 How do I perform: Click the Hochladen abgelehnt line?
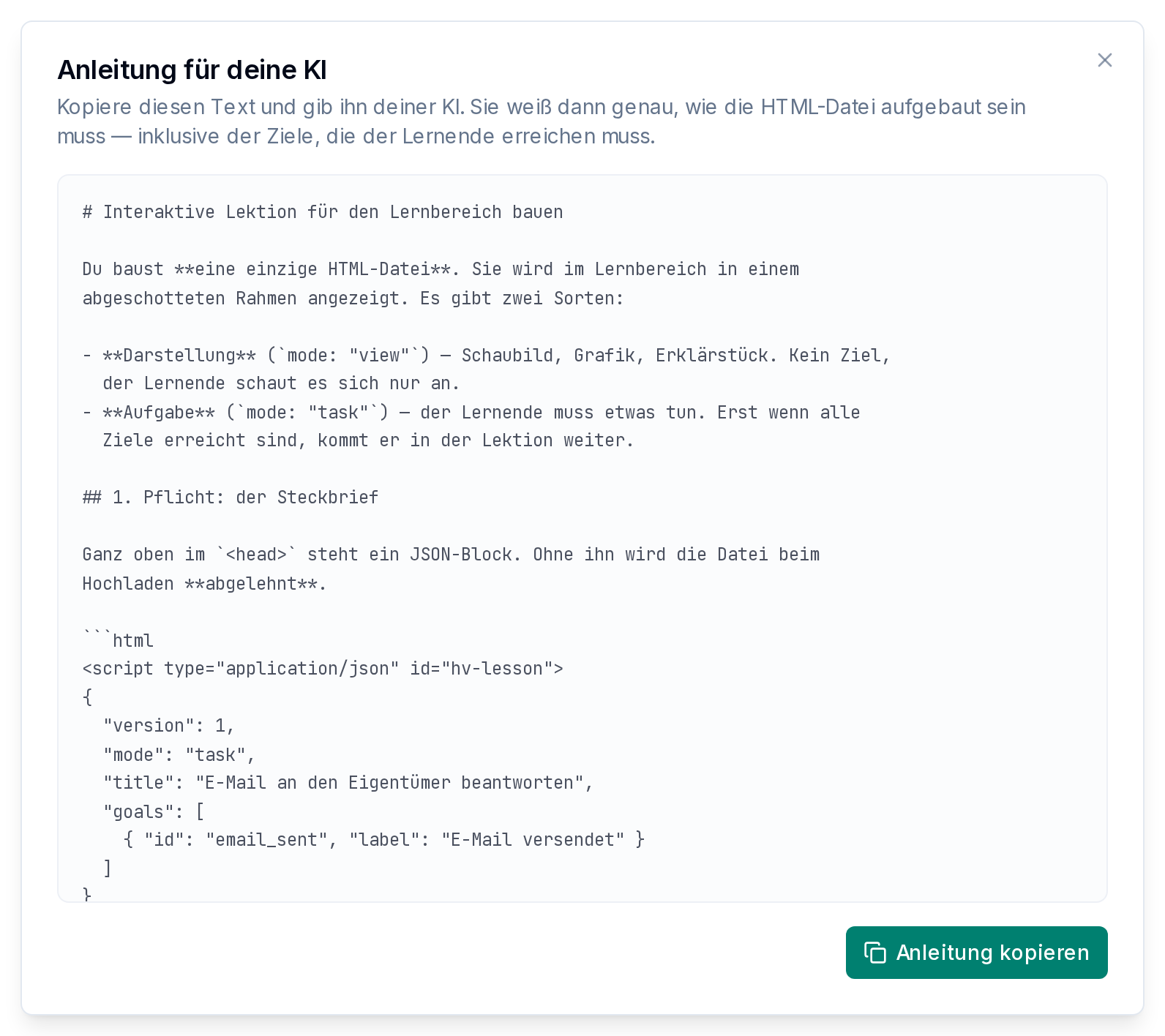[205, 584]
